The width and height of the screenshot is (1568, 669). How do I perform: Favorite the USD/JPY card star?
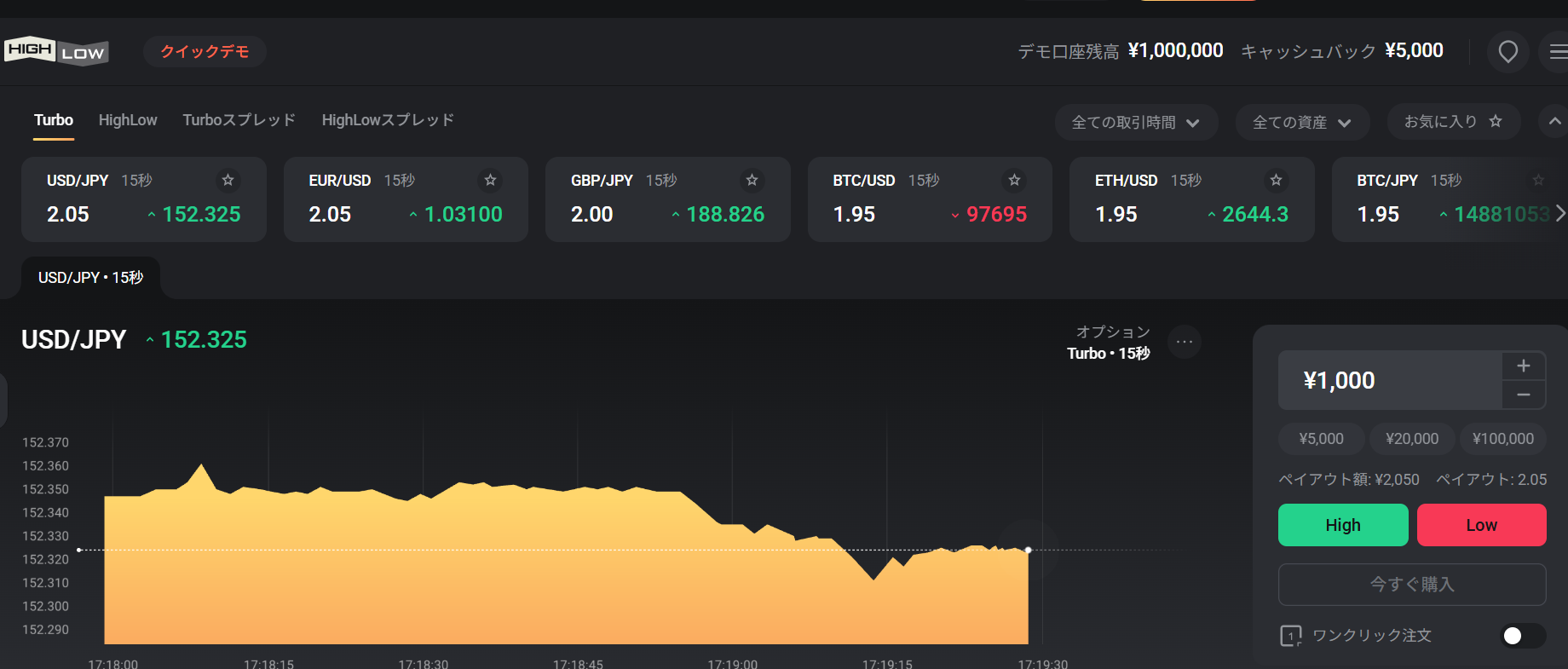pos(228,180)
